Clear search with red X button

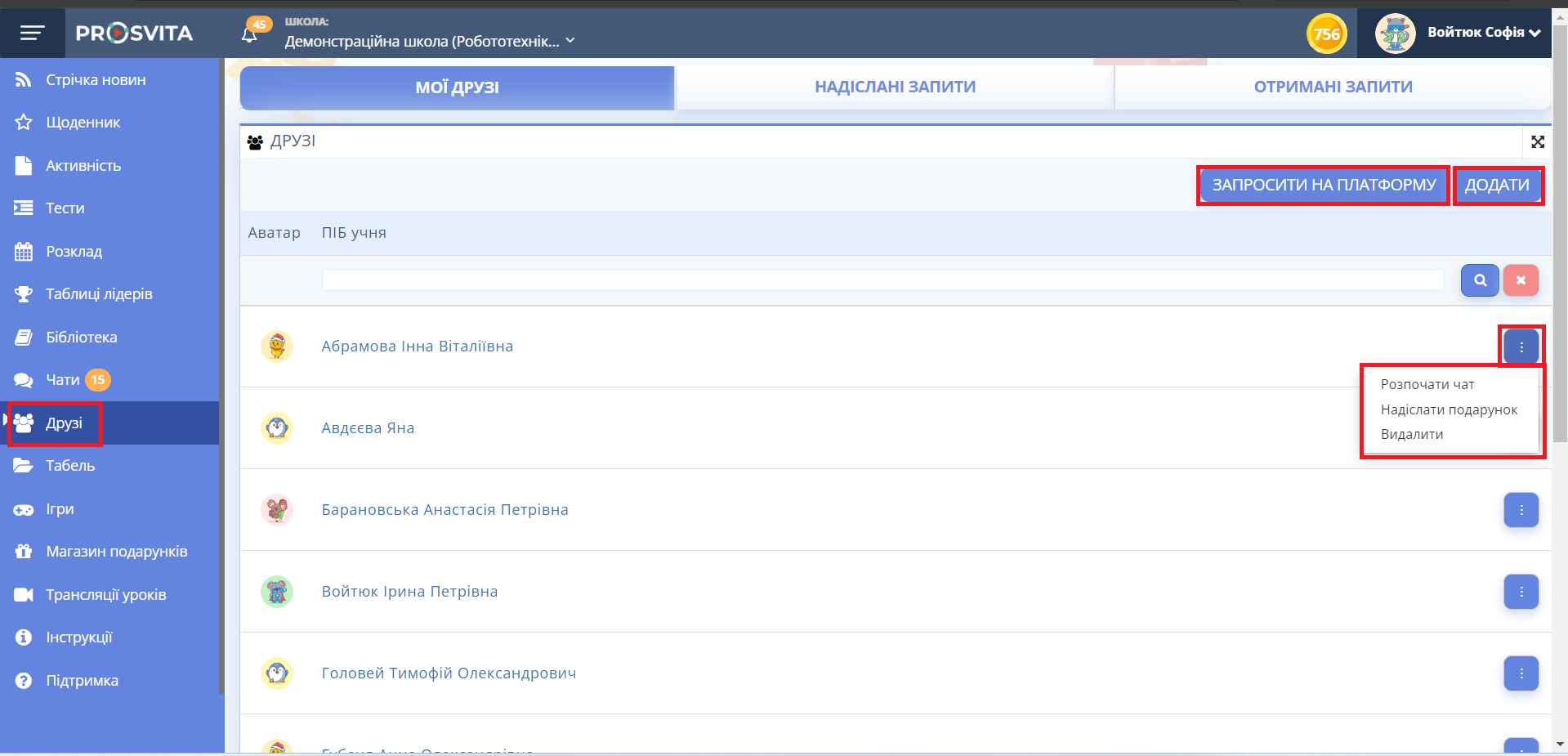point(1520,280)
